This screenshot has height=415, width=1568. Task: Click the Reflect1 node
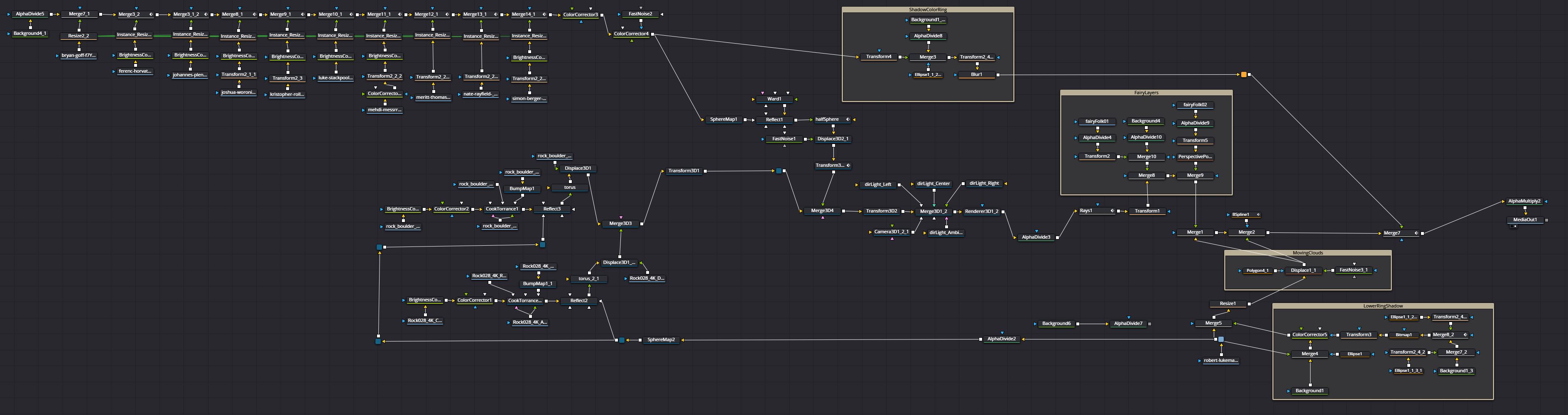774,120
